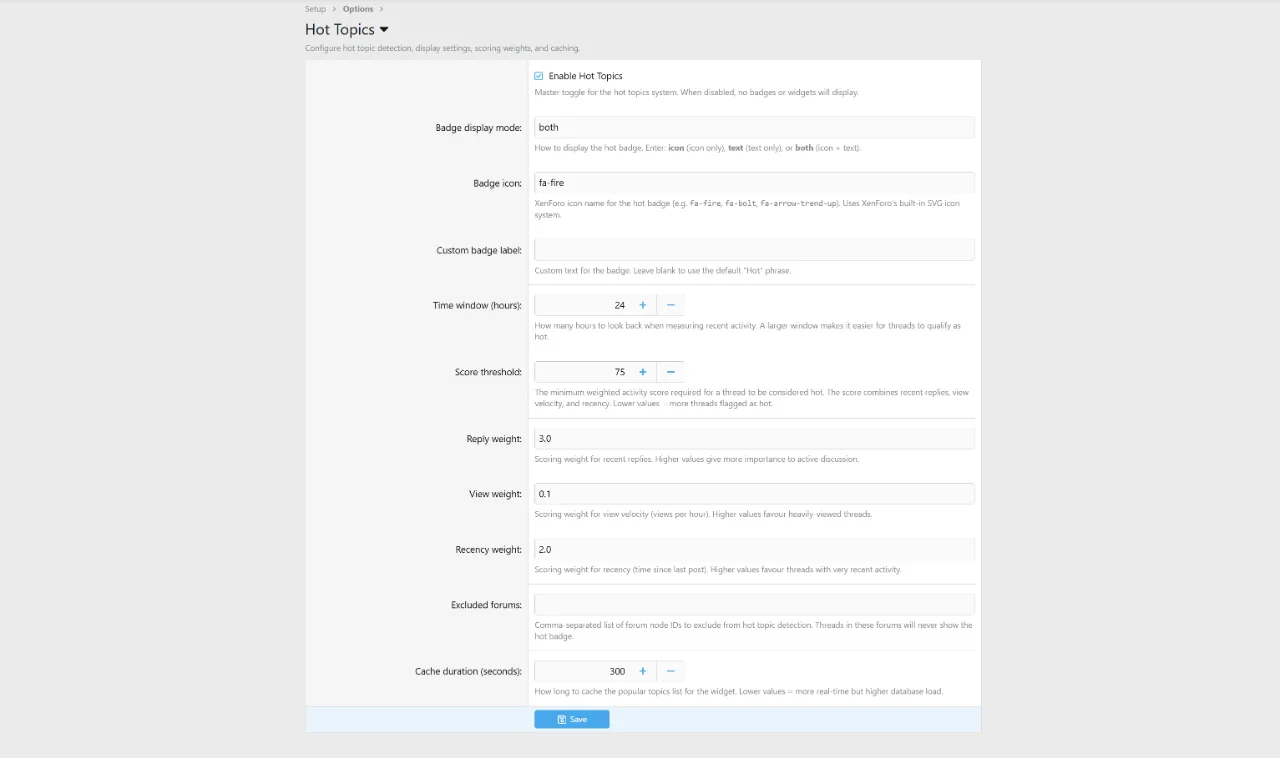This screenshot has width=1280, height=758.
Task: Edit the Reply weight field
Action: click(753, 438)
